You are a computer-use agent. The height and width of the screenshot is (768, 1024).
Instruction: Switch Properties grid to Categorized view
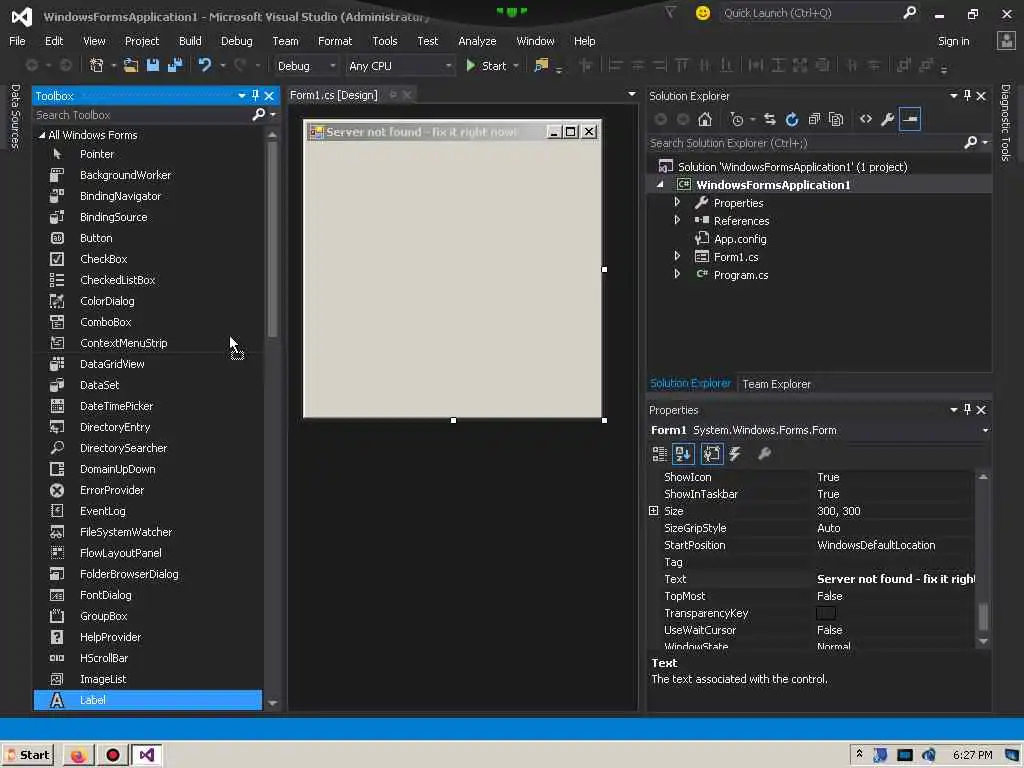click(x=660, y=454)
